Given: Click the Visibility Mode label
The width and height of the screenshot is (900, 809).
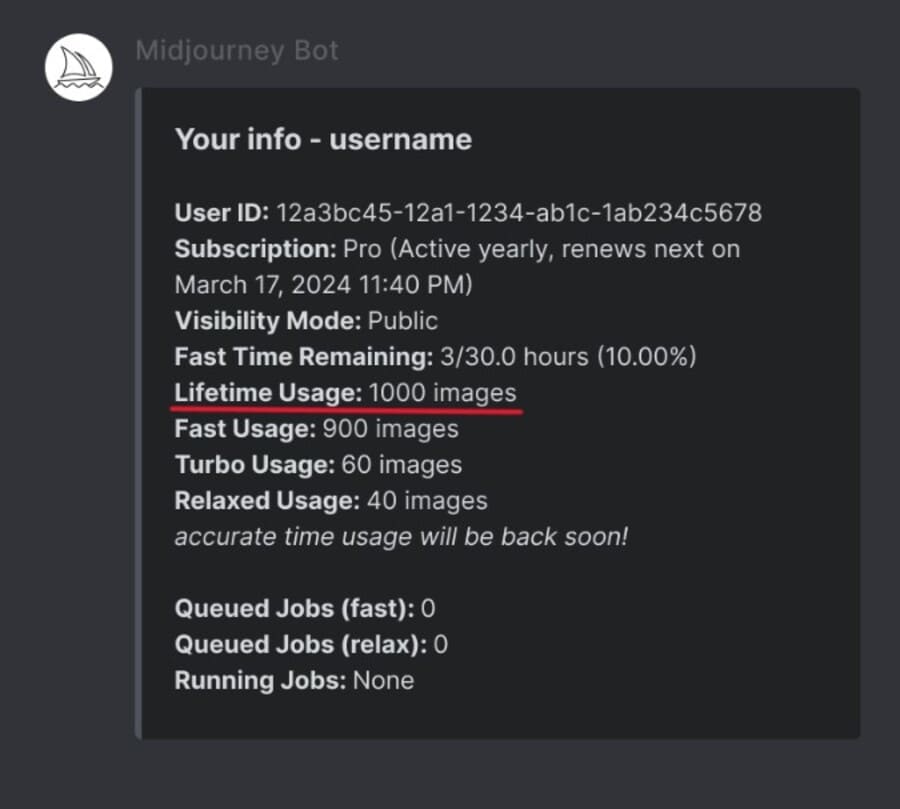Looking at the screenshot, I should coord(267,321).
